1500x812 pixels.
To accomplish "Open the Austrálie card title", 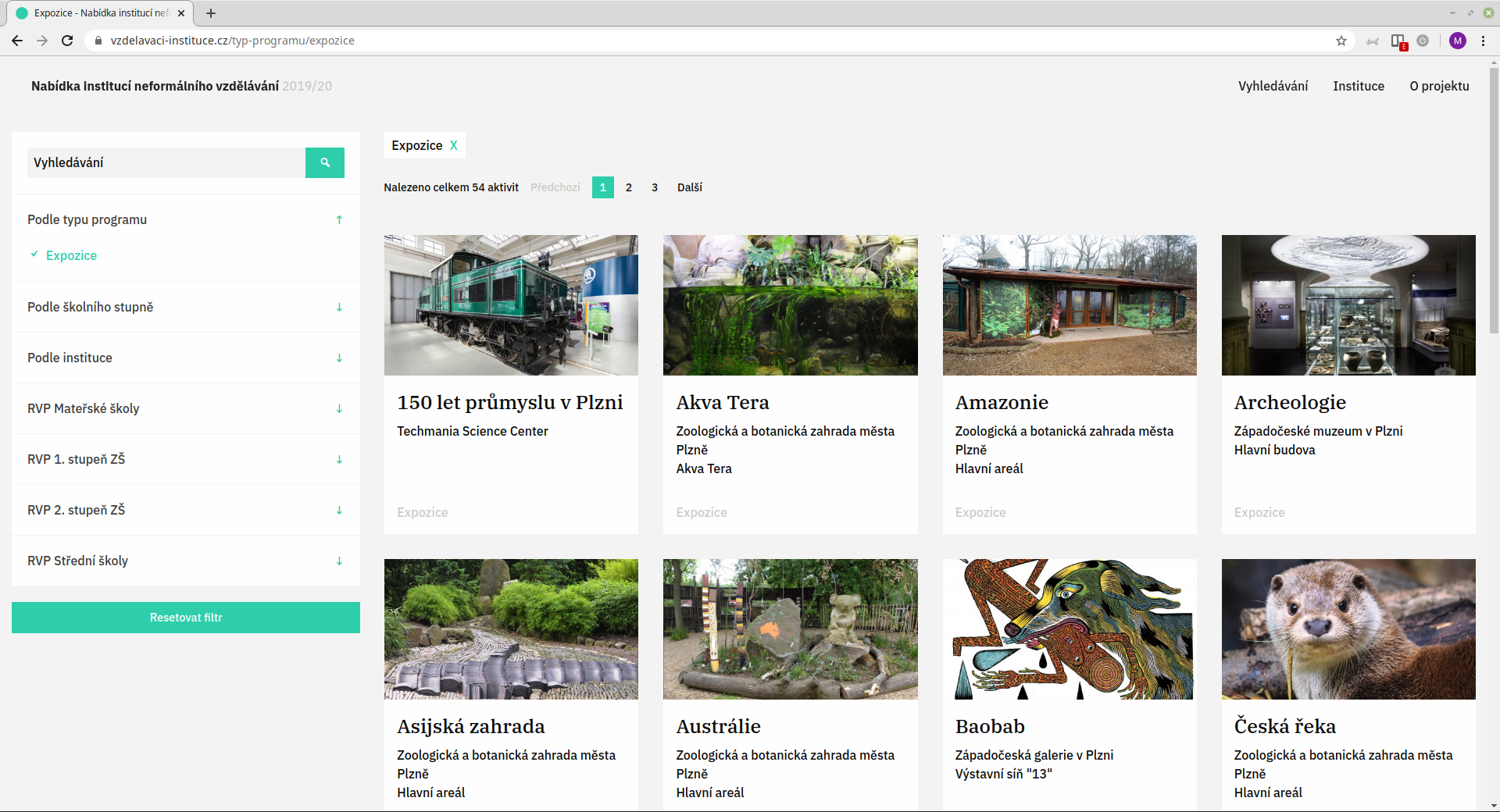I will pos(718,727).
